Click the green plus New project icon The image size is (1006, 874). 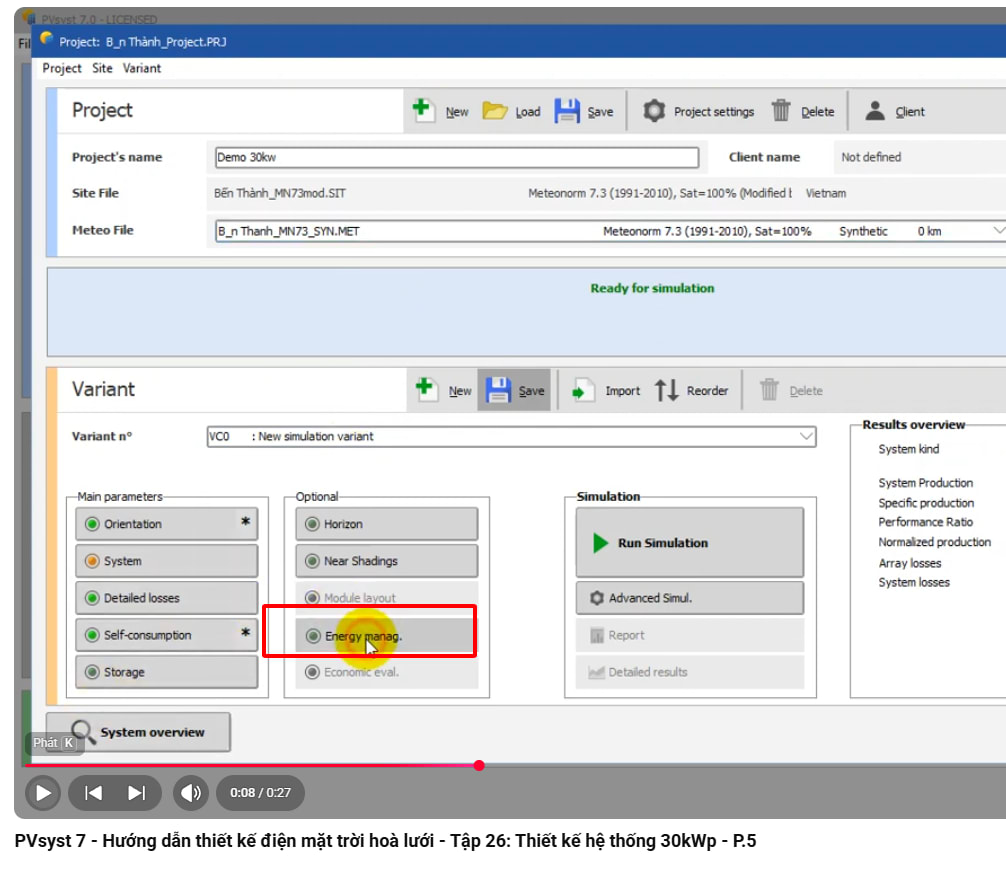tap(423, 110)
